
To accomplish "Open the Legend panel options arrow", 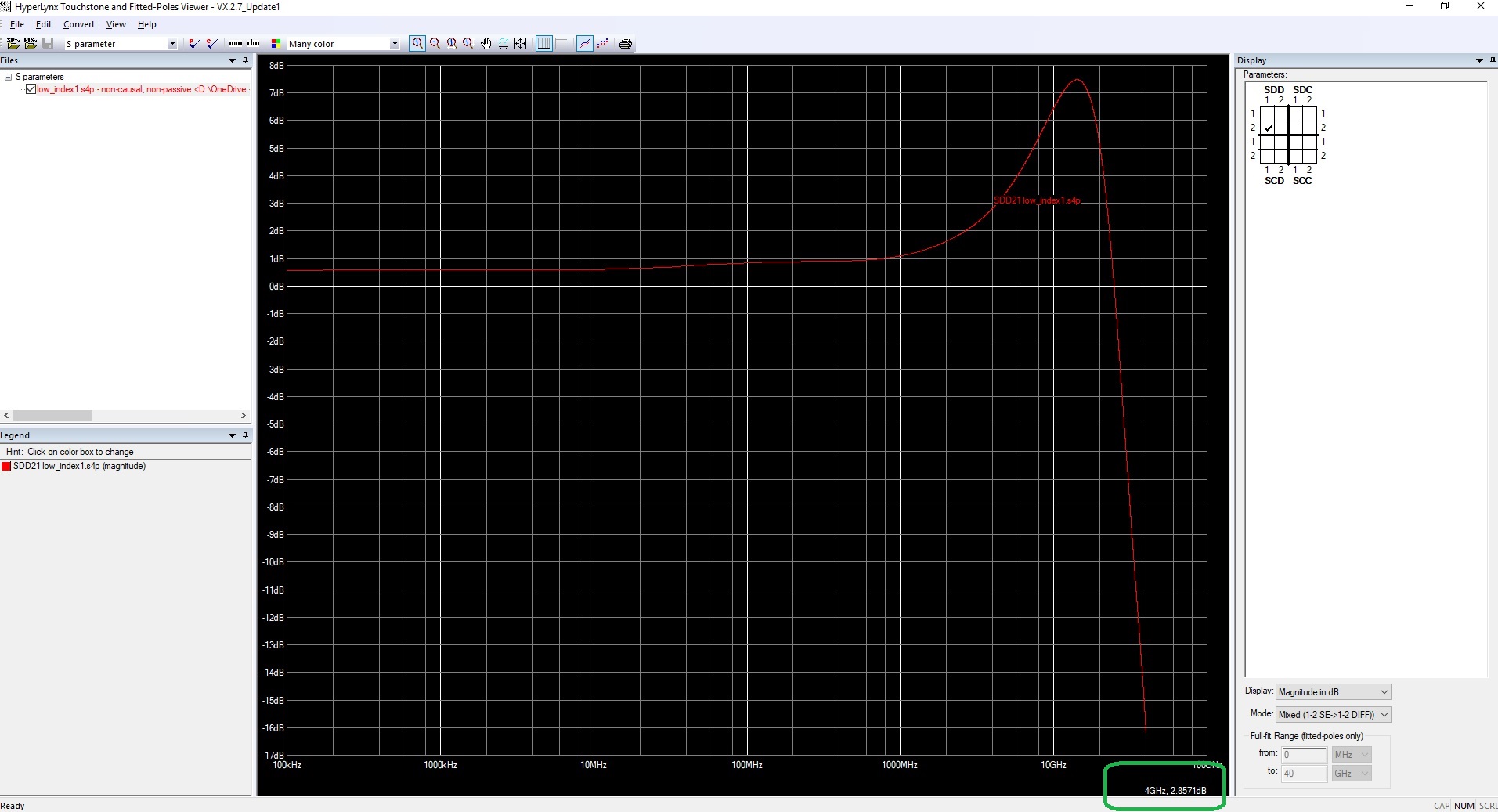I will coord(232,435).
